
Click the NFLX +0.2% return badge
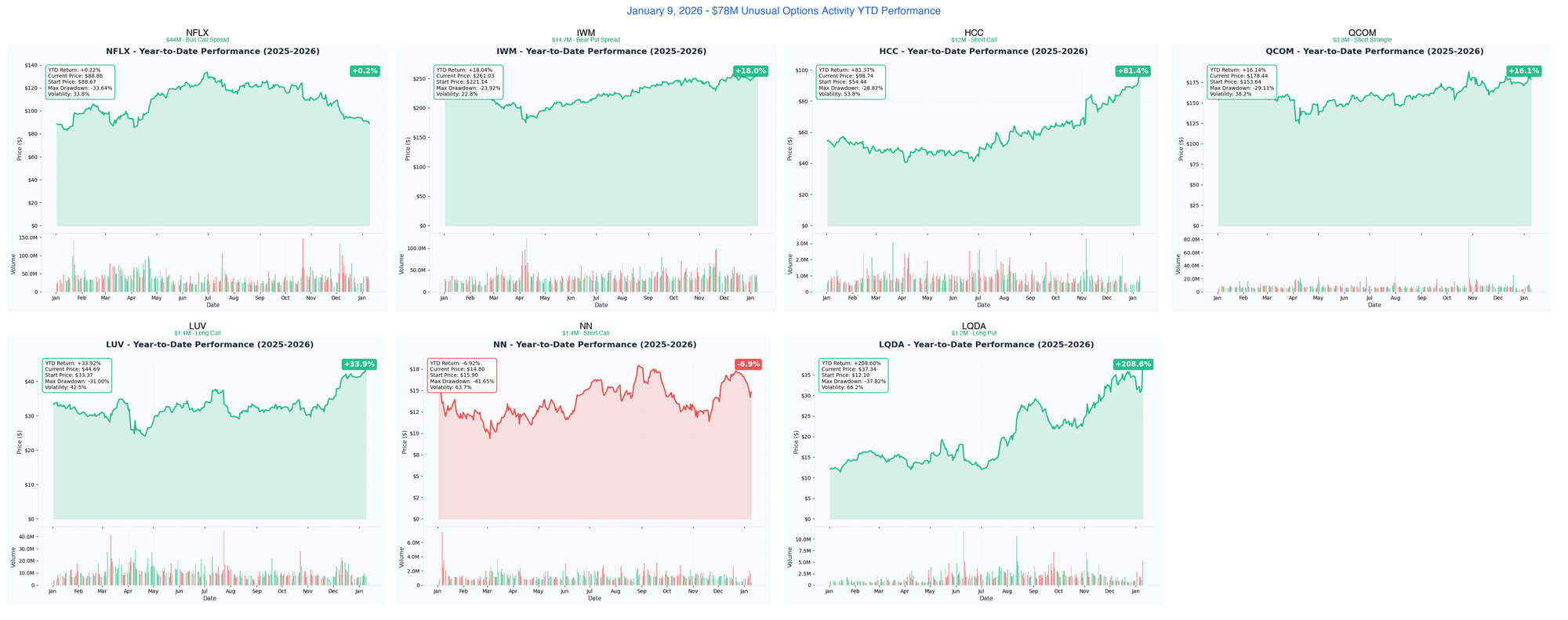pos(365,71)
